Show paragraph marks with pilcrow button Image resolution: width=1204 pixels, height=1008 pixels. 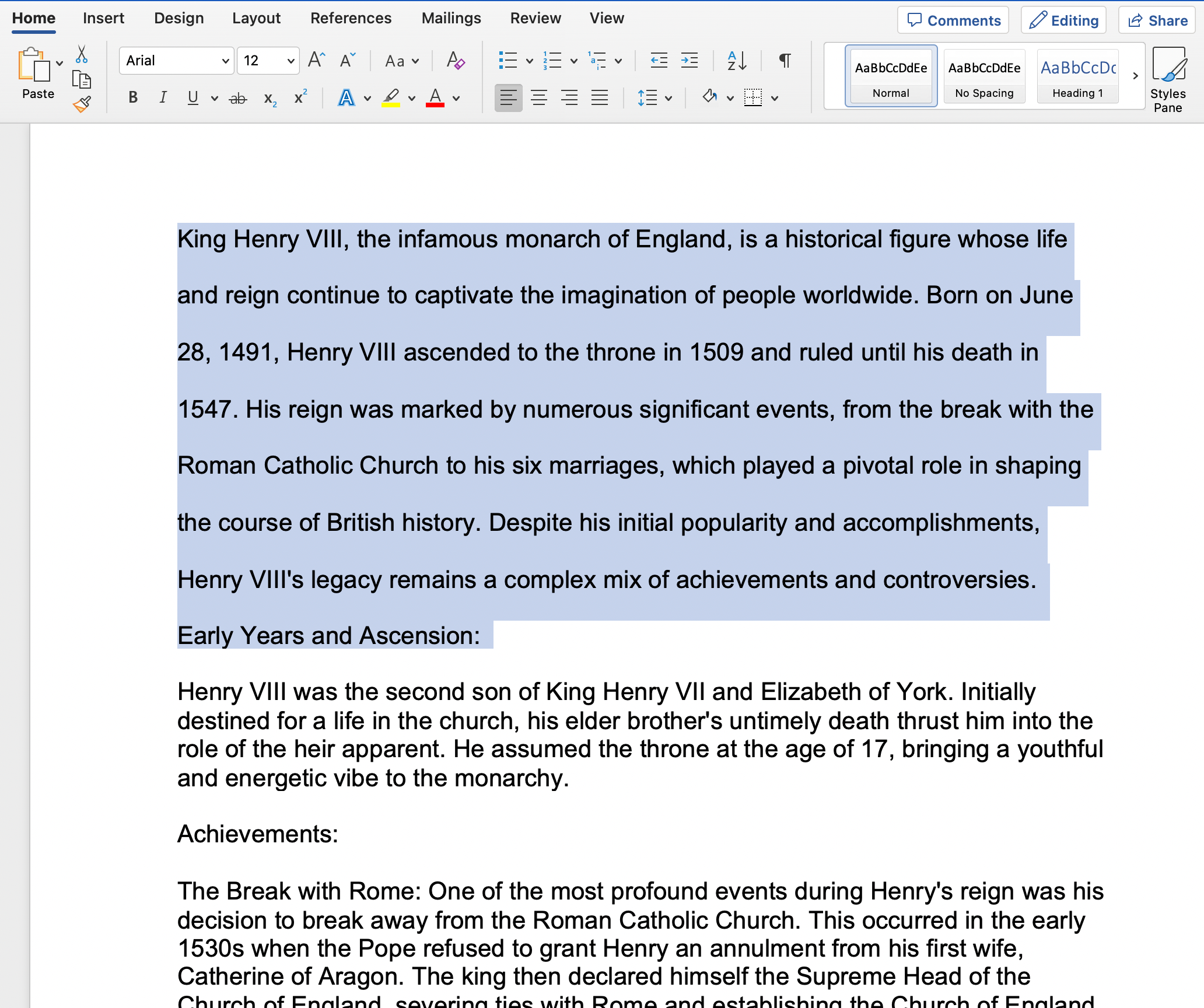785,60
